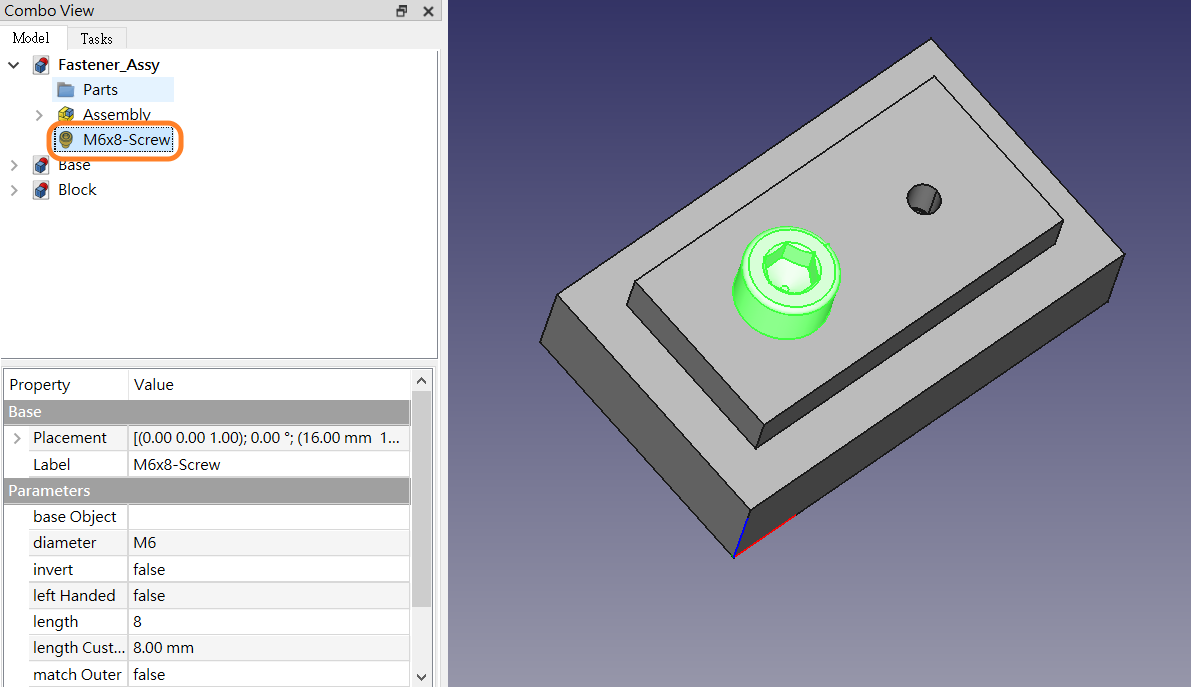Click the Label property name

click(52, 464)
